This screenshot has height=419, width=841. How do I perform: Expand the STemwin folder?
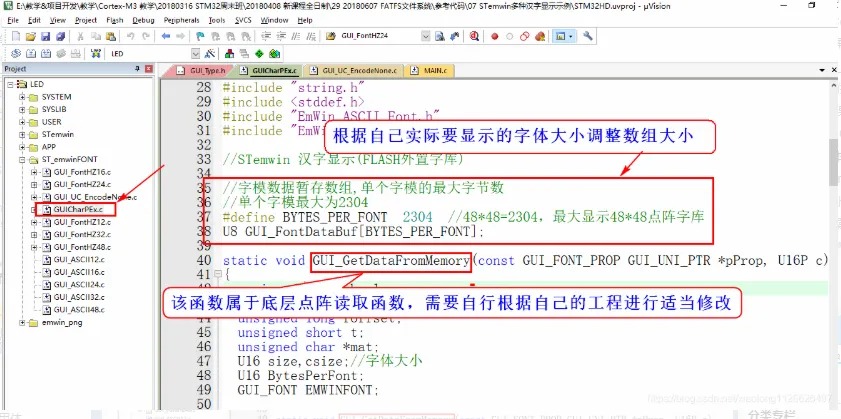pos(23,134)
